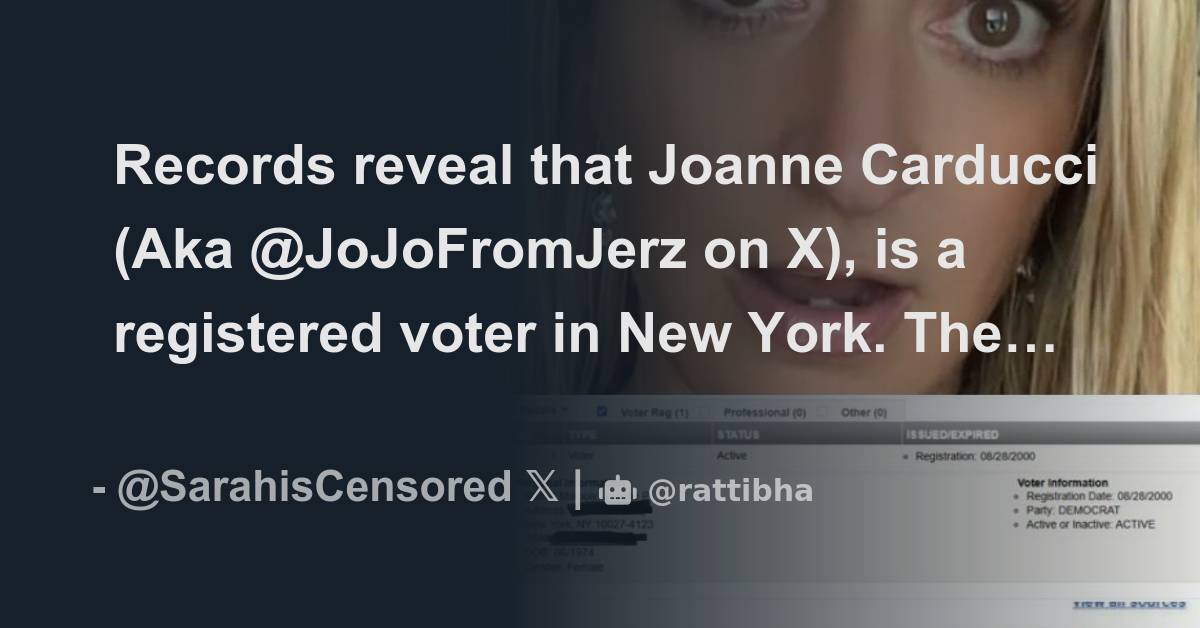Click the TYPE column header
Screen dimensions: 1200x628
point(582,436)
